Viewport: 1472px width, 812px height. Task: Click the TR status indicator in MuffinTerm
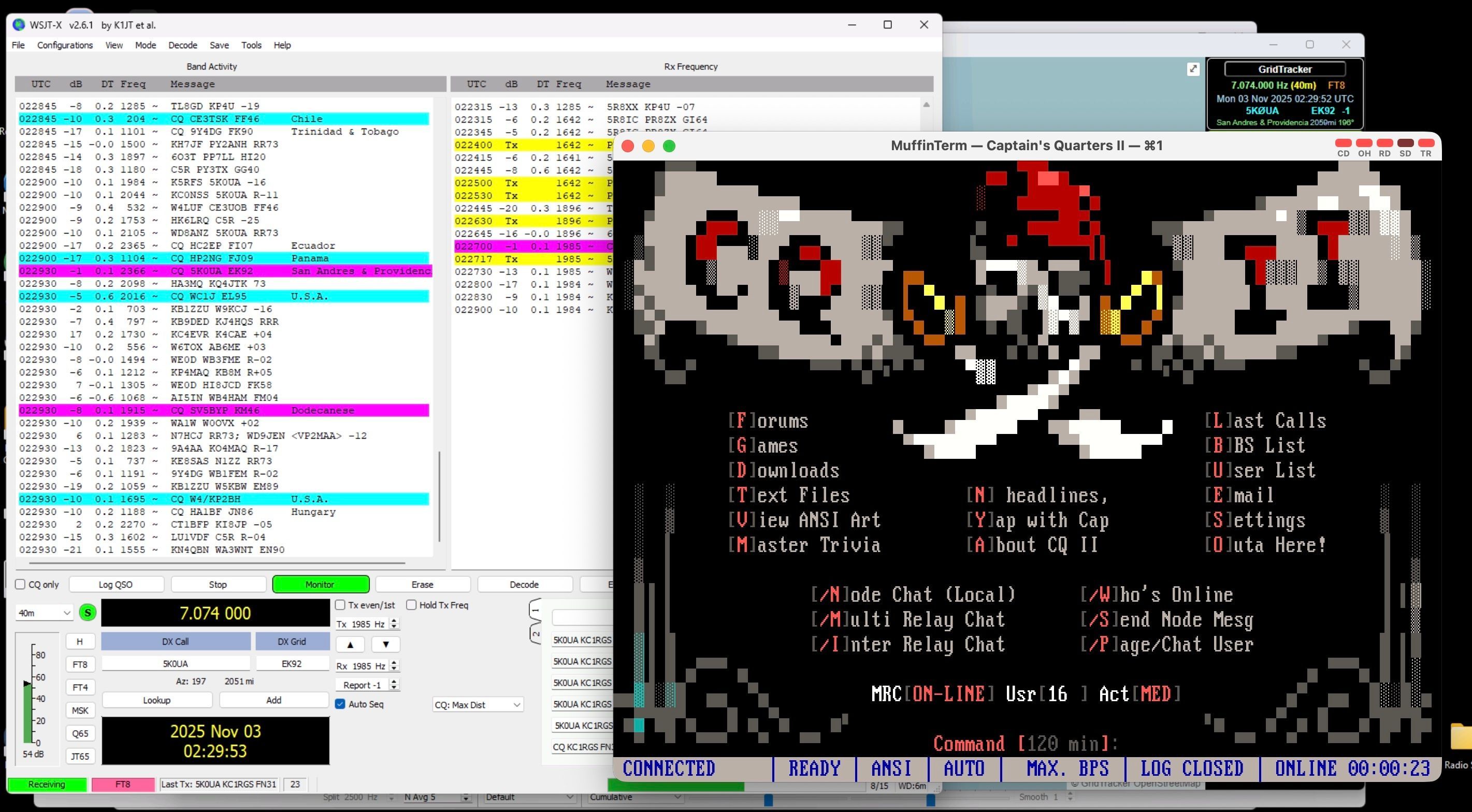[x=1426, y=143]
